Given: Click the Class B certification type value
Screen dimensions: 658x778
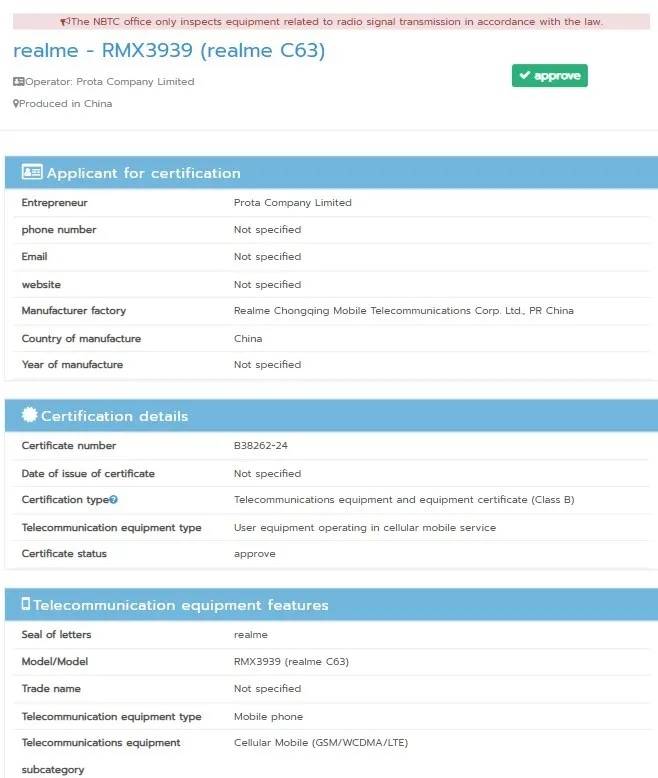Looking at the screenshot, I should (x=403, y=500).
